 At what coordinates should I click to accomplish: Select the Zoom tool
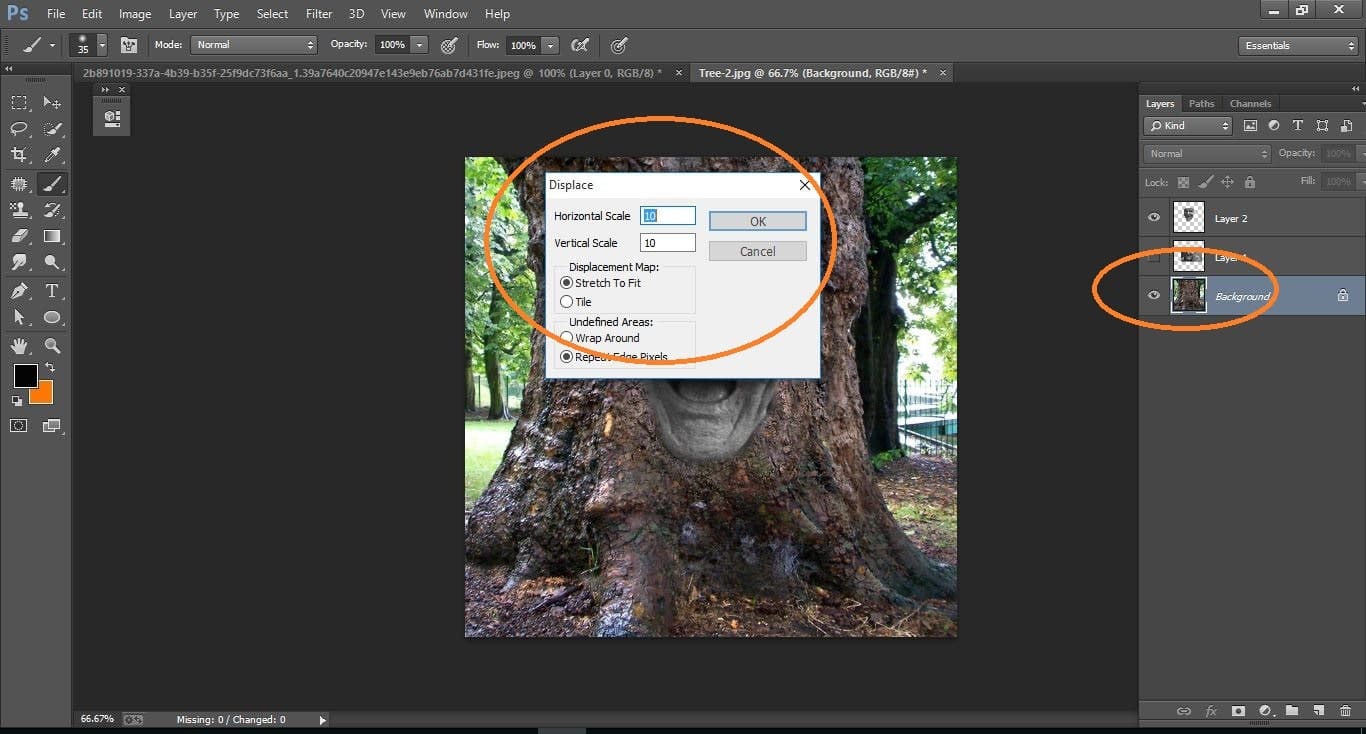[52, 345]
